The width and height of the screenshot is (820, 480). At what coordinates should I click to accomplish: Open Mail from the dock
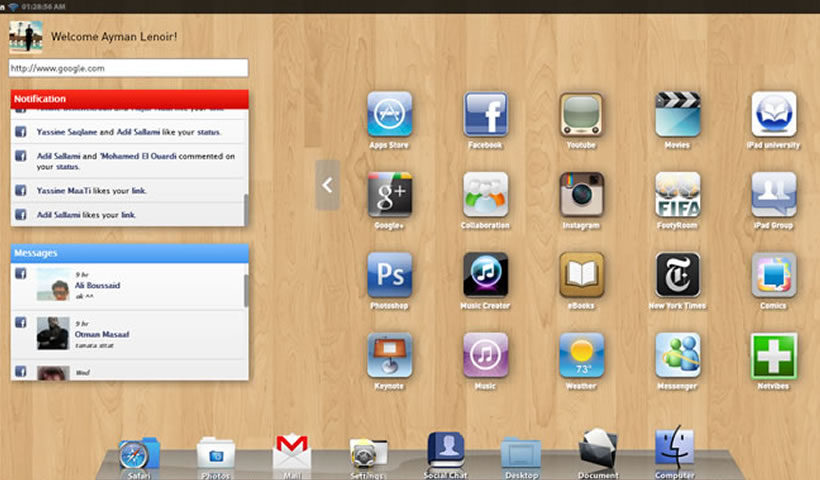point(292,454)
